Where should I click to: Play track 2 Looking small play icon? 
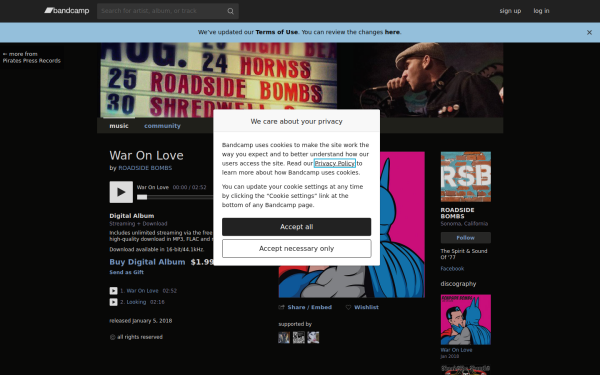(113, 302)
